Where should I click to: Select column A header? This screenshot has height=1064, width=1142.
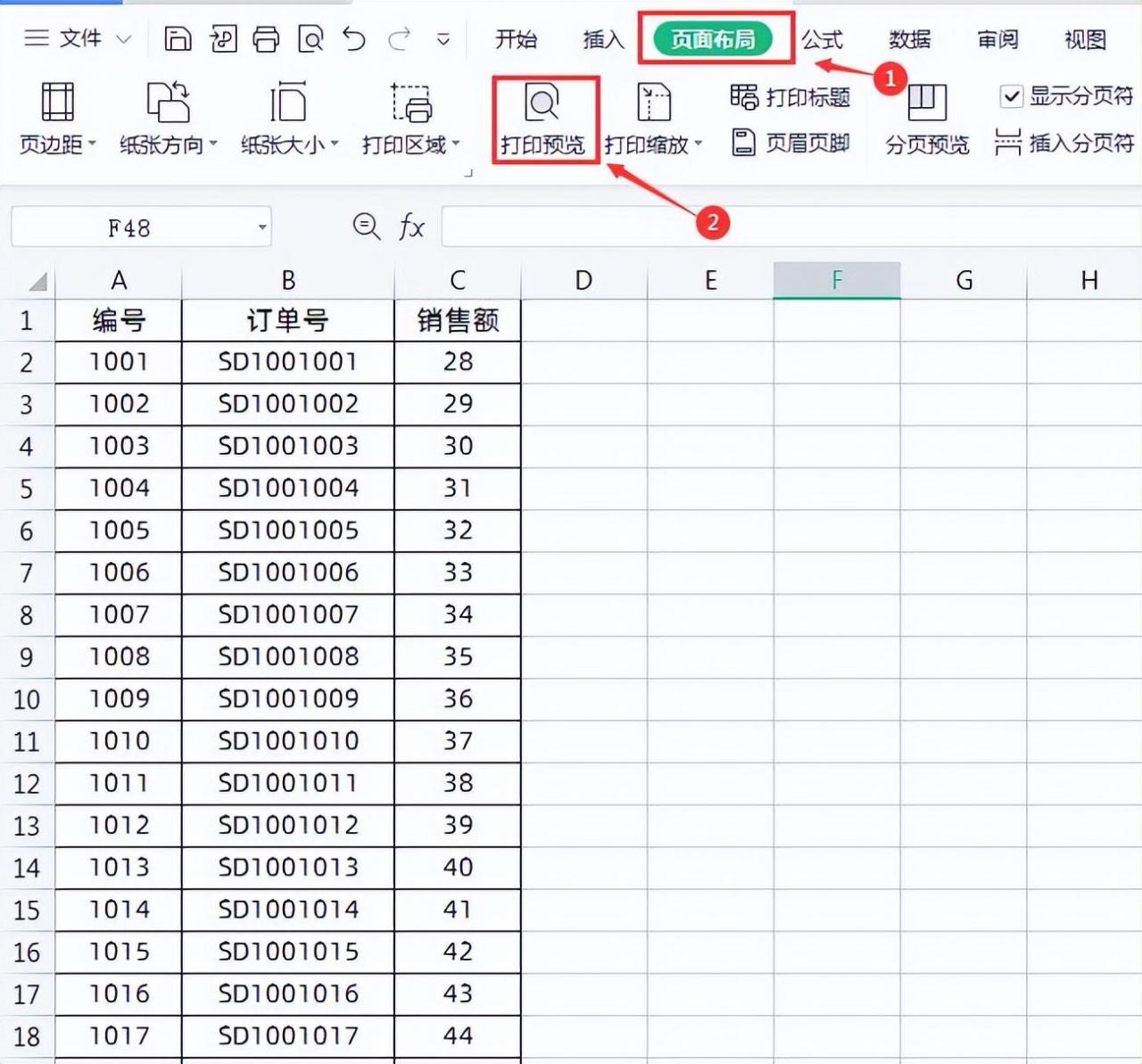(118, 281)
